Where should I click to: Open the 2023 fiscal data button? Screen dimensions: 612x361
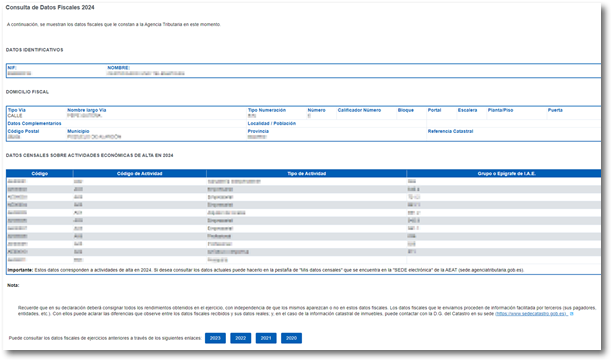pos(215,338)
